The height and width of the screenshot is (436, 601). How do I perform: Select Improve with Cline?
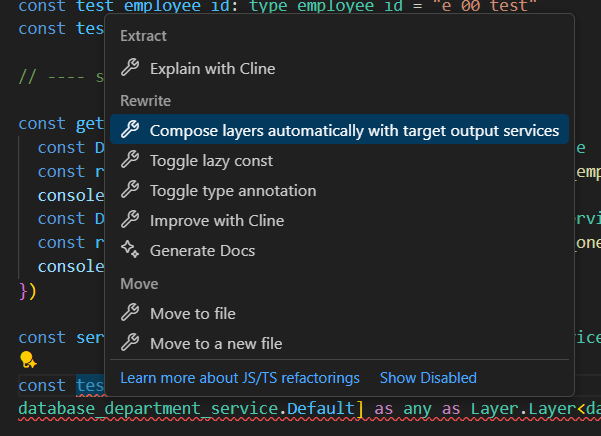click(339, 220)
